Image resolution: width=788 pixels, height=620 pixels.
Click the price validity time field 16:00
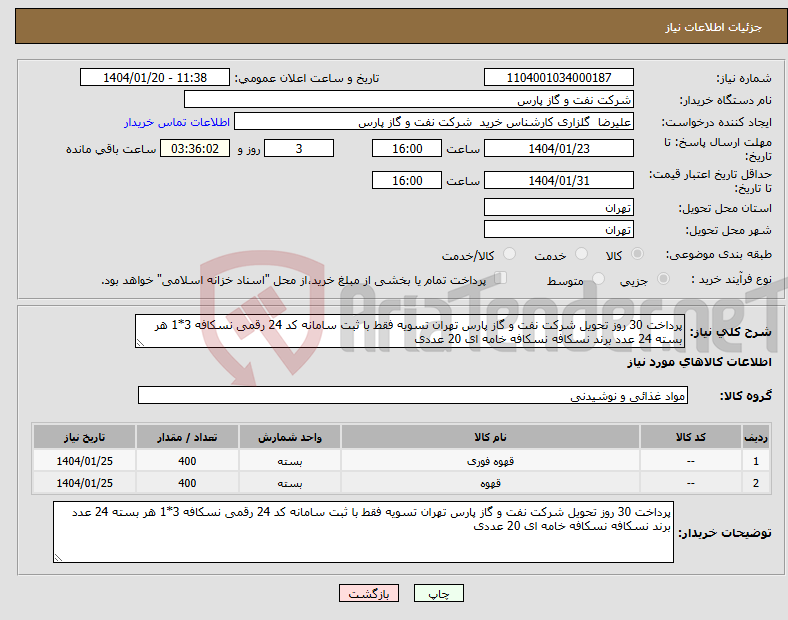407,180
